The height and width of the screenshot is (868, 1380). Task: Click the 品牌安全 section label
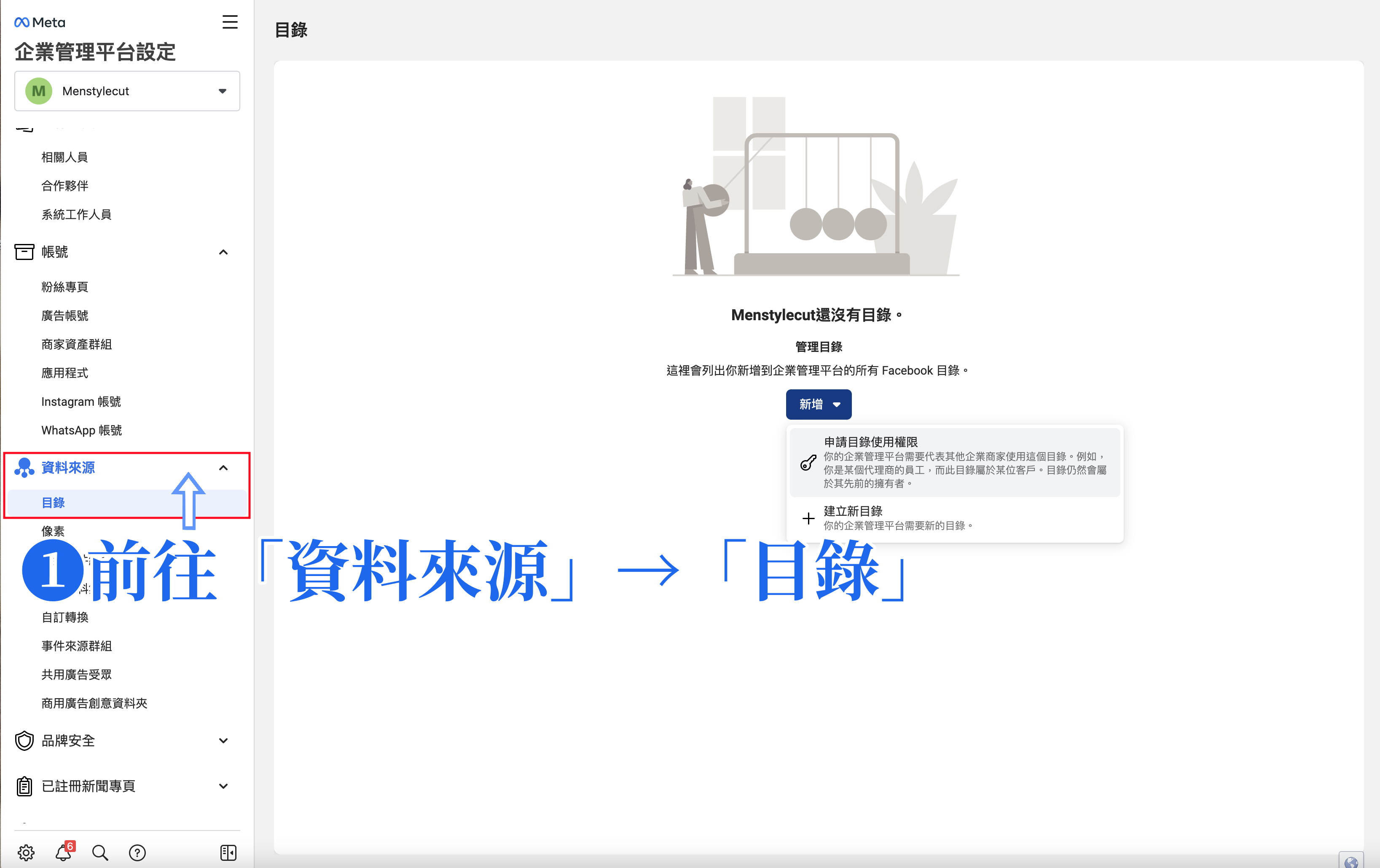click(68, 741)
